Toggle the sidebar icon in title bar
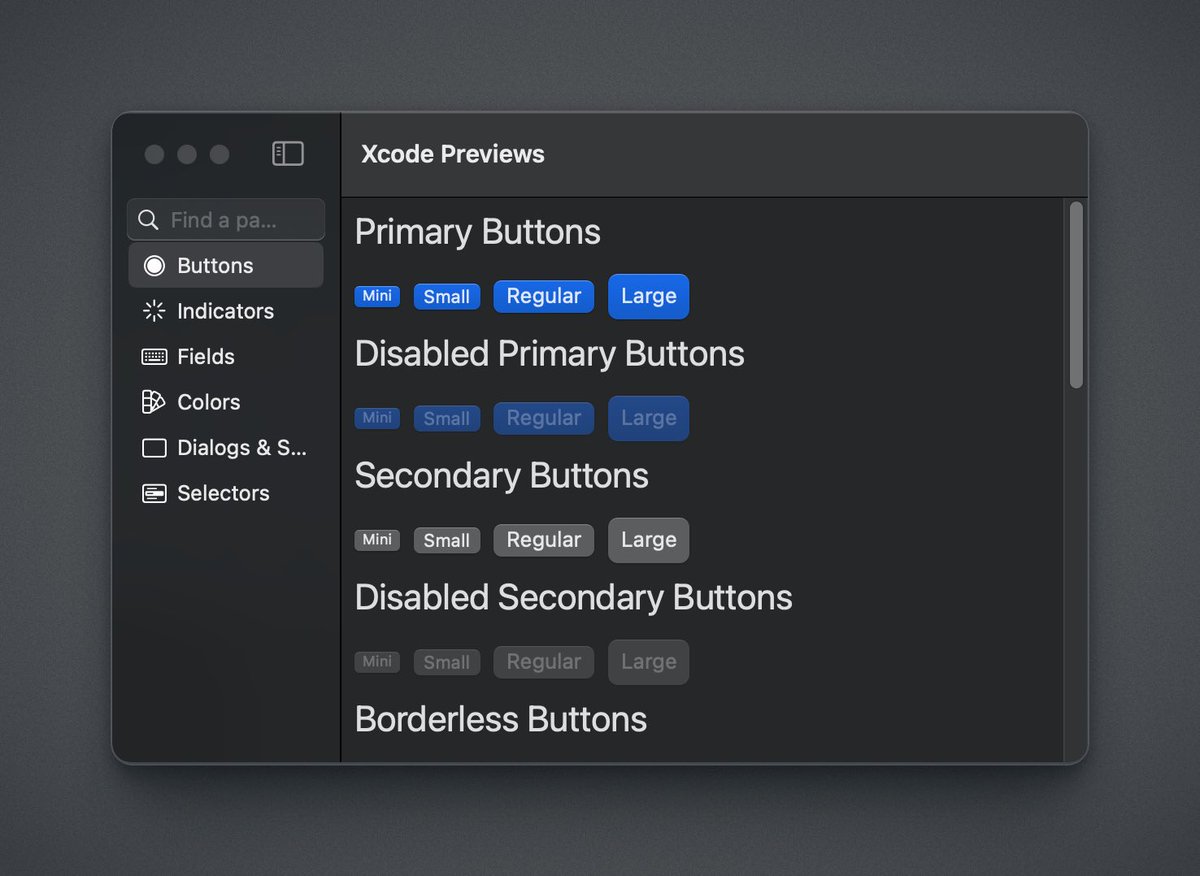 click(x=288, y=153)
